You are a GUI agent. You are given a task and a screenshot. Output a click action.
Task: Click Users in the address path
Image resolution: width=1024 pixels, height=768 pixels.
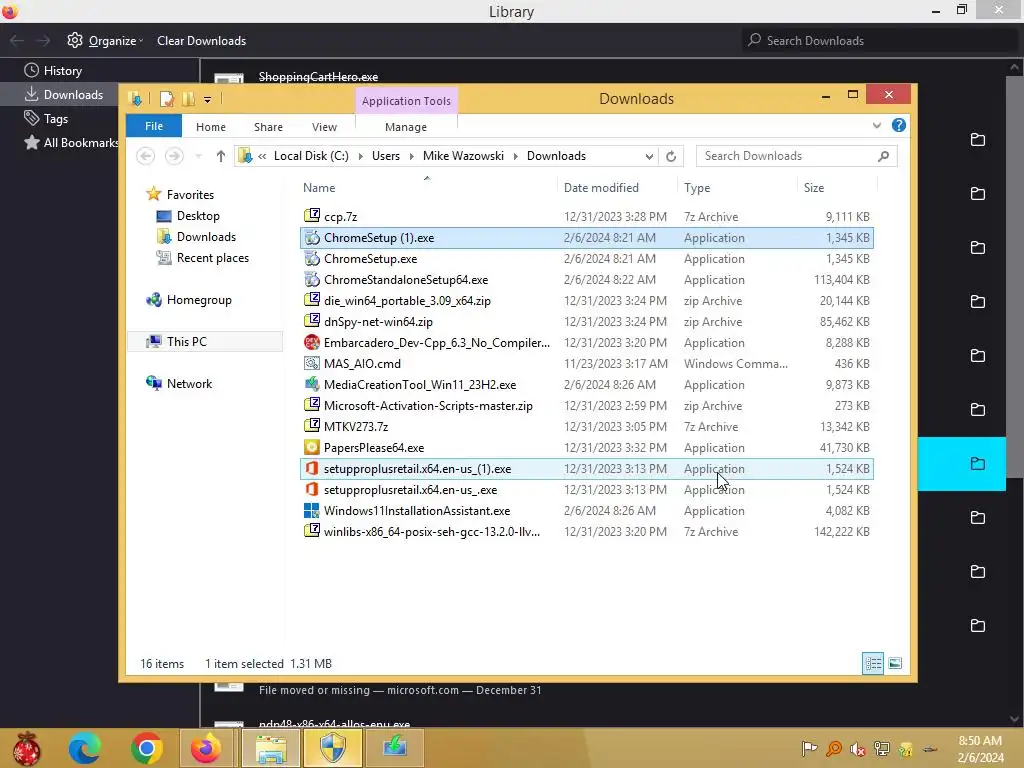[385, 156]
